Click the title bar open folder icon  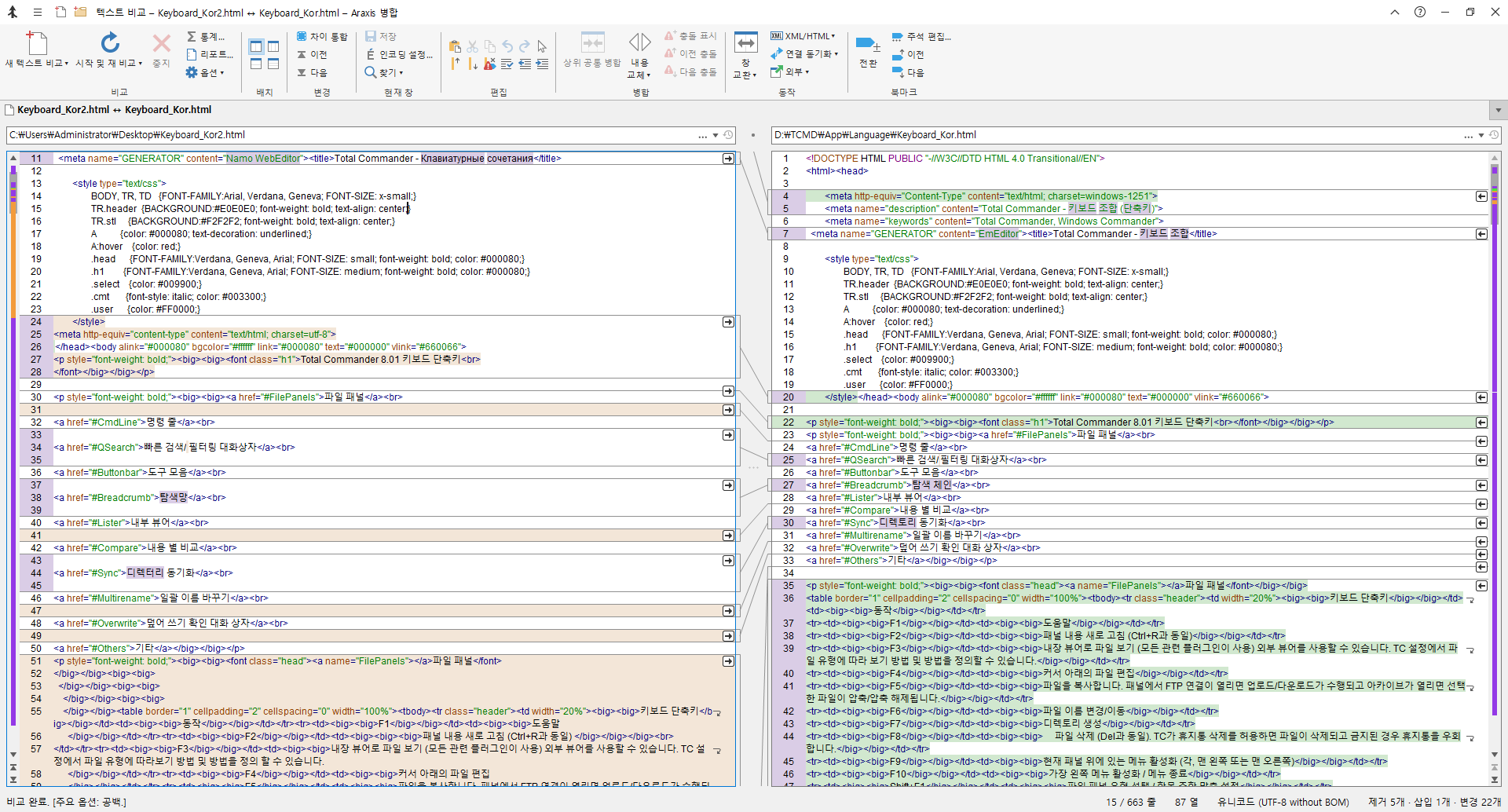coord(80,12)
